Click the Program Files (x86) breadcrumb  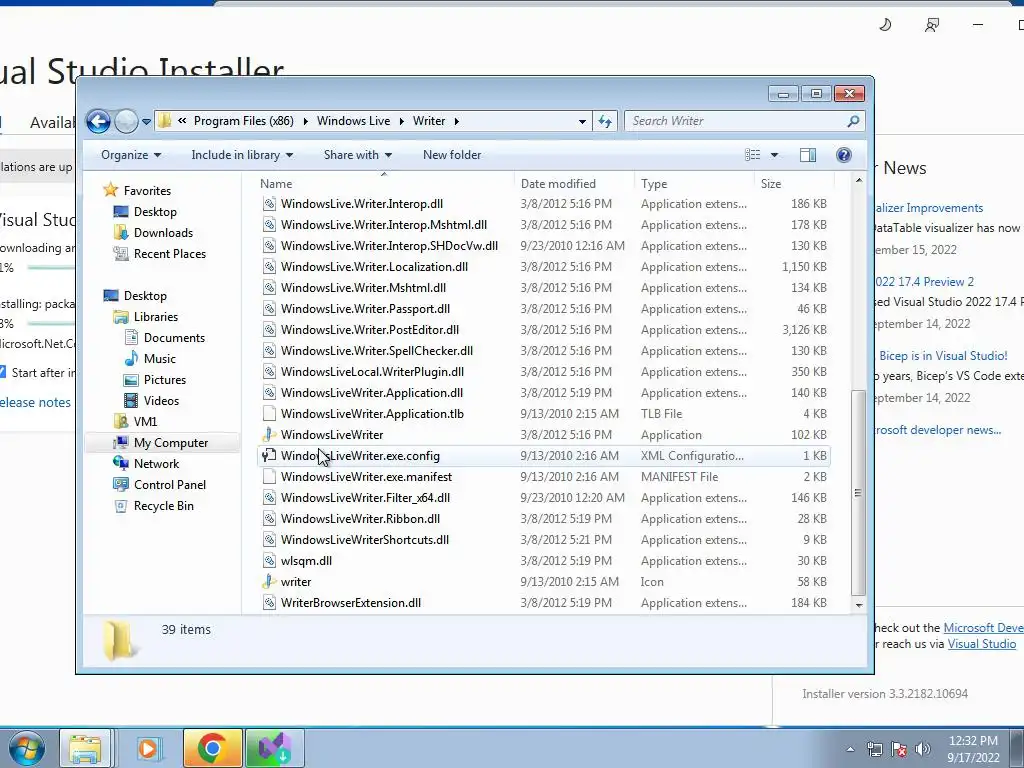[244, 121]
